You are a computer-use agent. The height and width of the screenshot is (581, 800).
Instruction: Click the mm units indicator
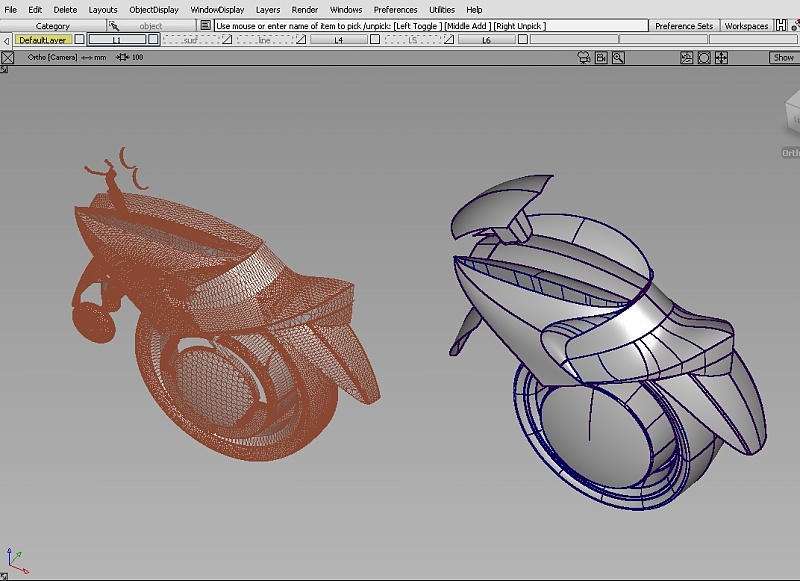(x=94, y=58)
